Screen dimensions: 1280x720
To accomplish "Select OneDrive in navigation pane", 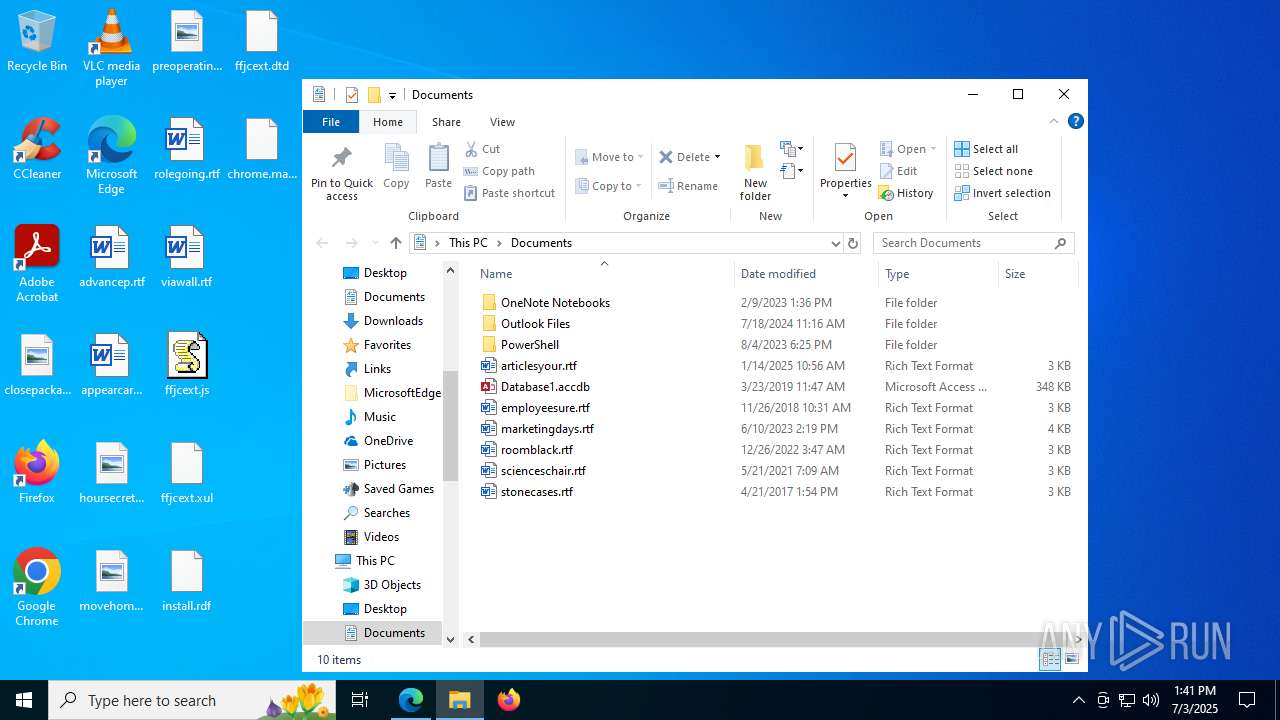I will pos(388,441).
